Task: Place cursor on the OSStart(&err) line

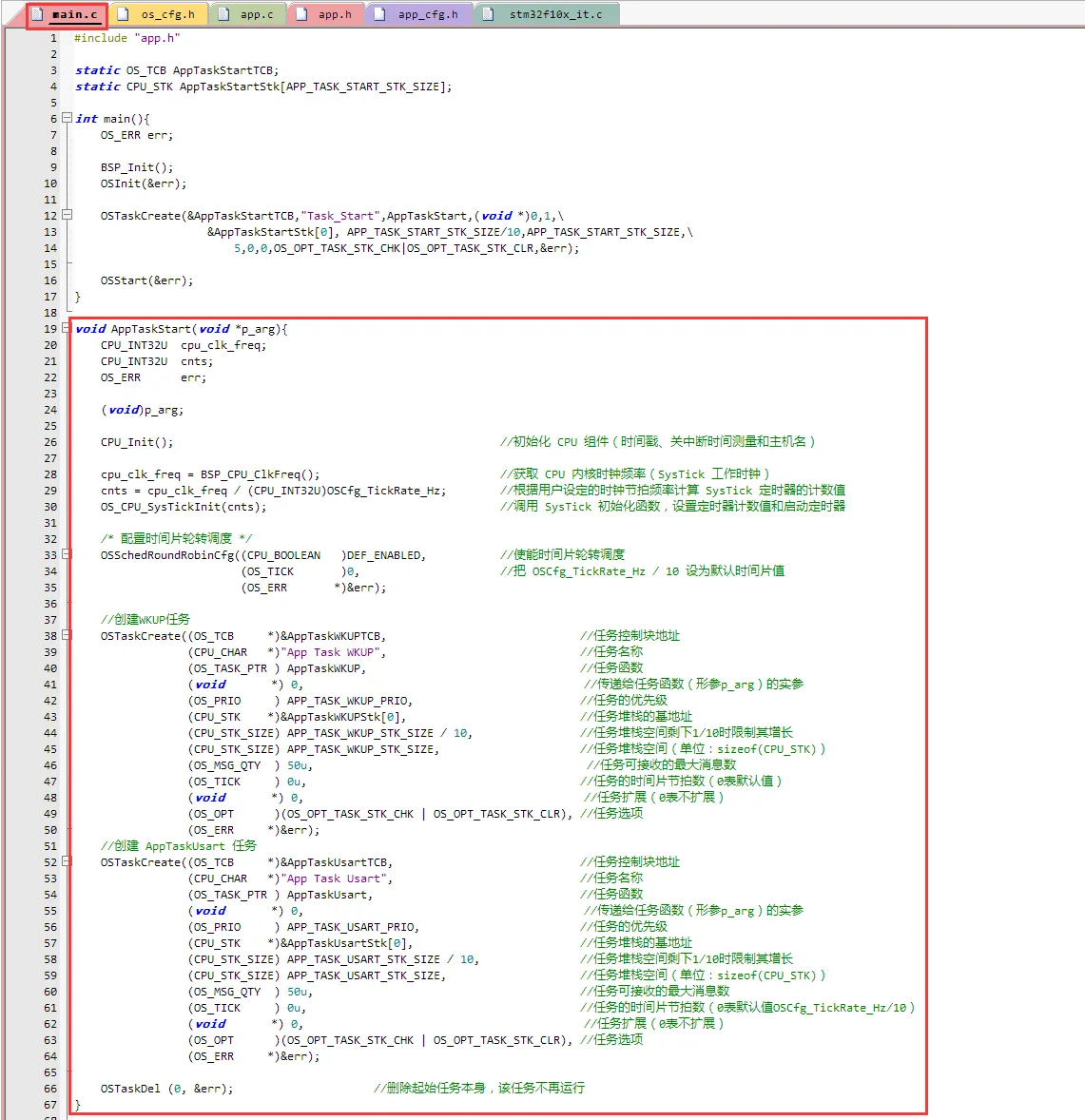Action: [146, 280]
